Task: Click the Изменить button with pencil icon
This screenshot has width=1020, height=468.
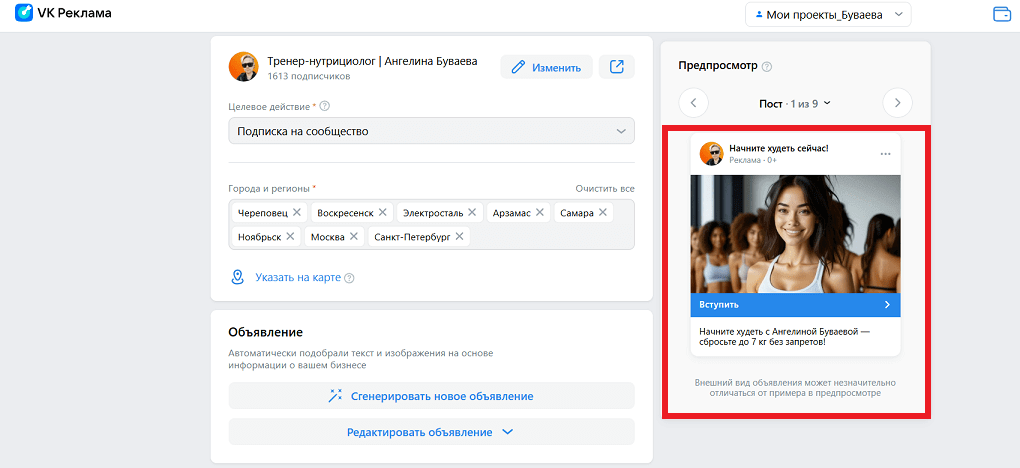Action: point(546,67)
